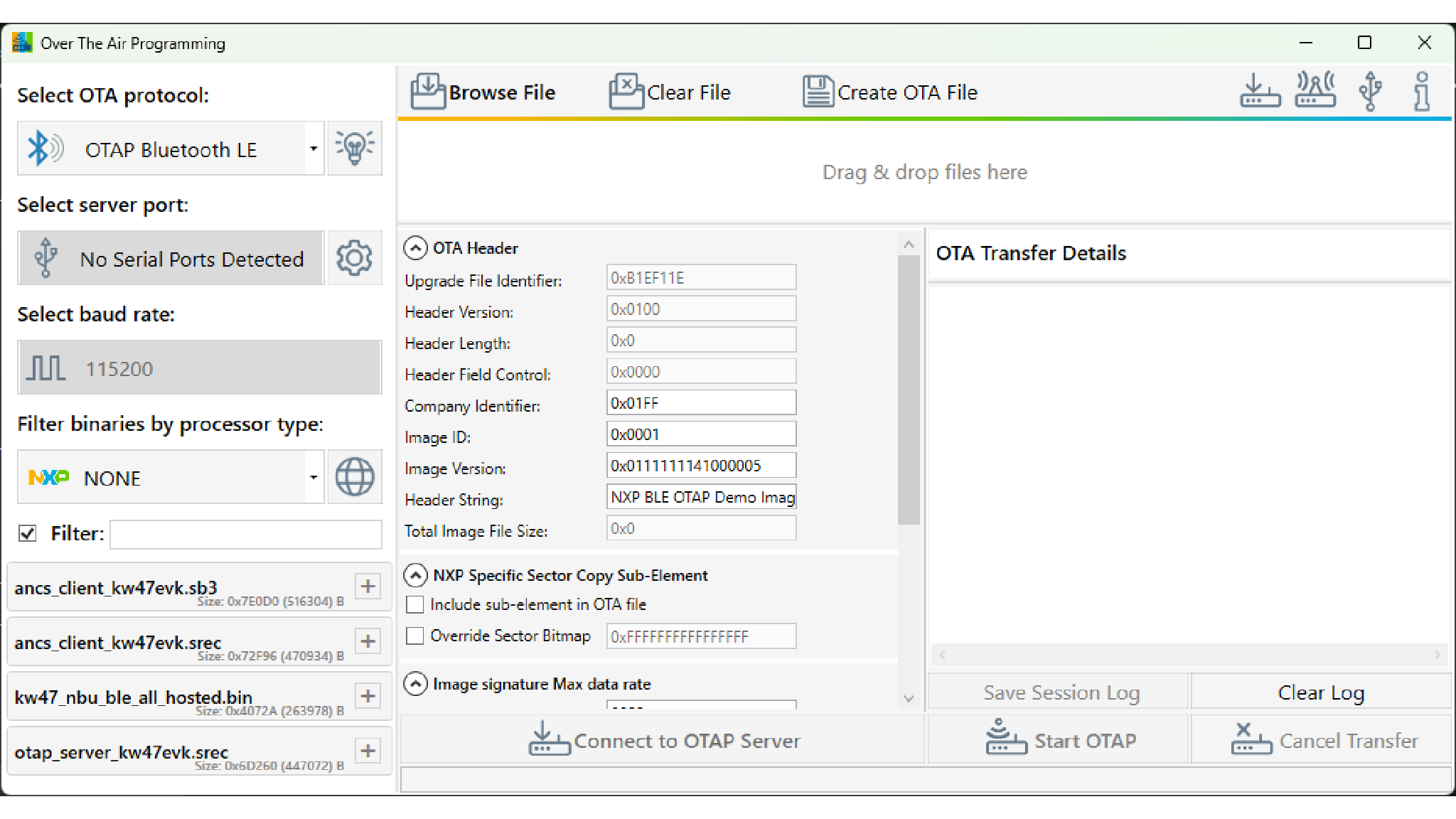Click the USB icon in top toolbar
Screen dimensions: 1456x819
[x=1370, y=92]
